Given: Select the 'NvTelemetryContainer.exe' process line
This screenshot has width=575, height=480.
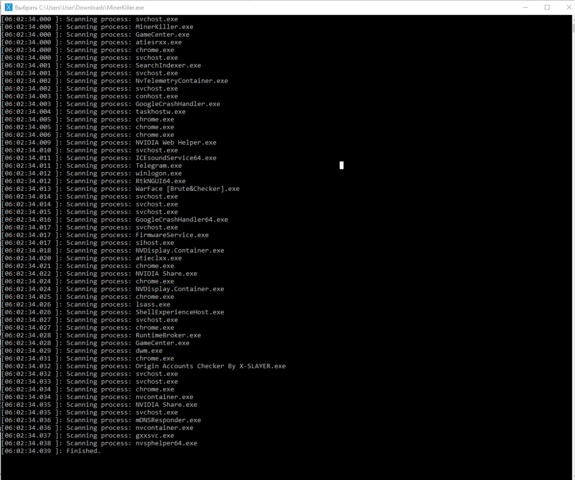Looking at the screenshot, I should pyautogui.click(x=114, y=81).
